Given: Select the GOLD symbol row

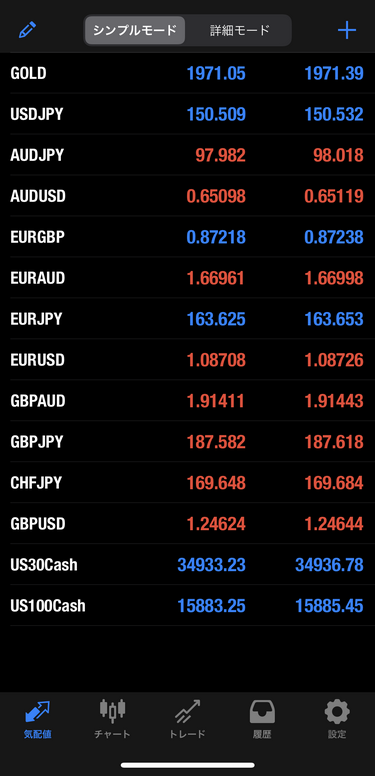Looking at the screenshot, I should 188,73.
